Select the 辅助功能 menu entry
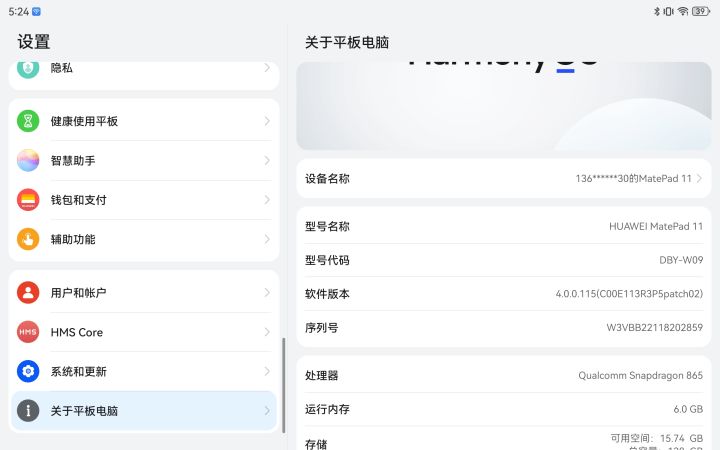Image resolution: width=720 pixels, height=450 pixels. point(144,239)
